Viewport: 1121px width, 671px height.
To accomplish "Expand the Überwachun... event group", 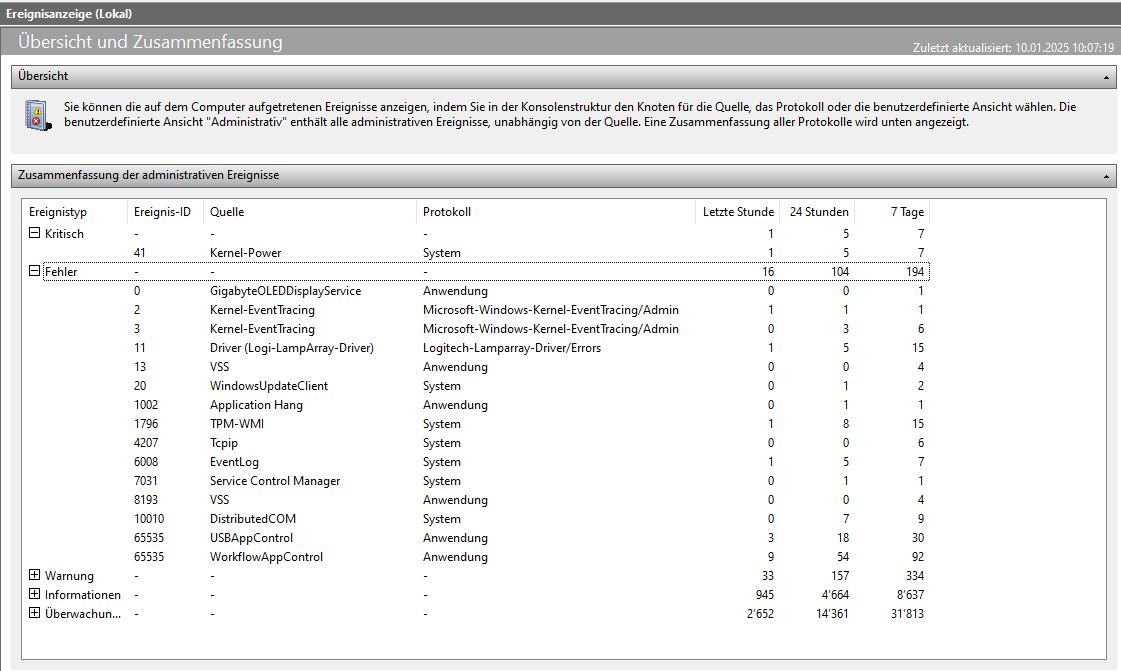I will (x=34, y=613).
